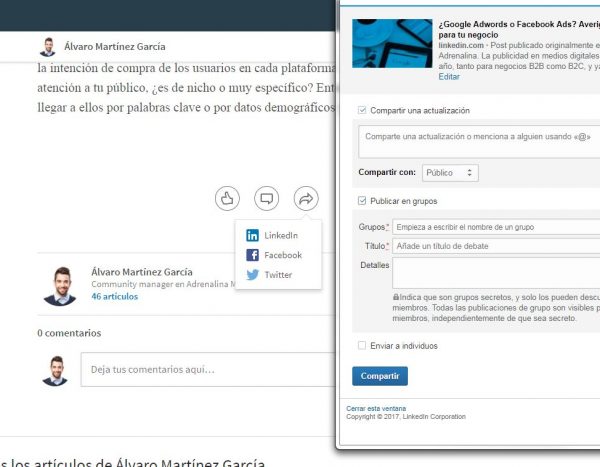Click Cerrar esta ventana link

(x=376, y=408)
